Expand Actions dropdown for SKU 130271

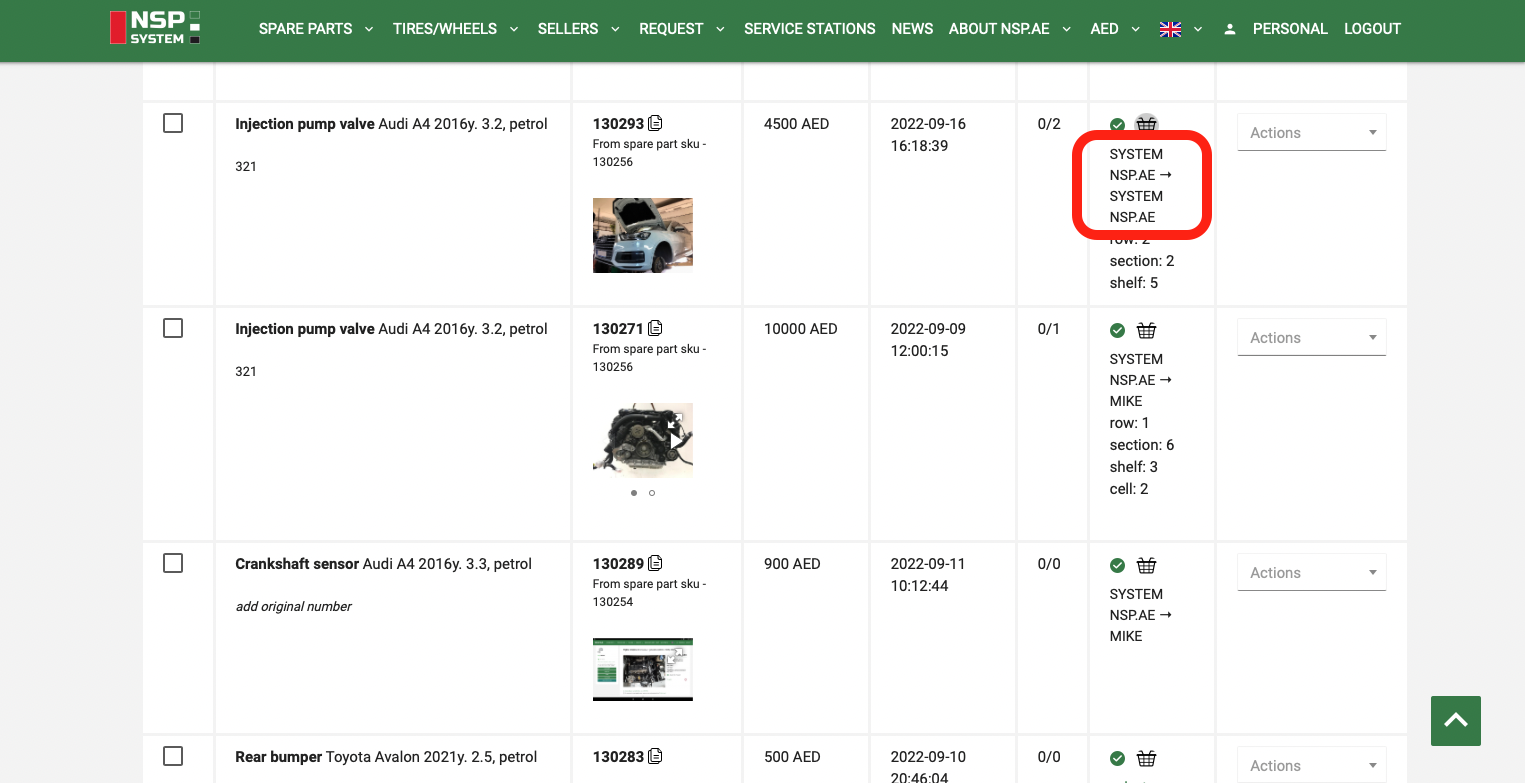point(1311,338)
